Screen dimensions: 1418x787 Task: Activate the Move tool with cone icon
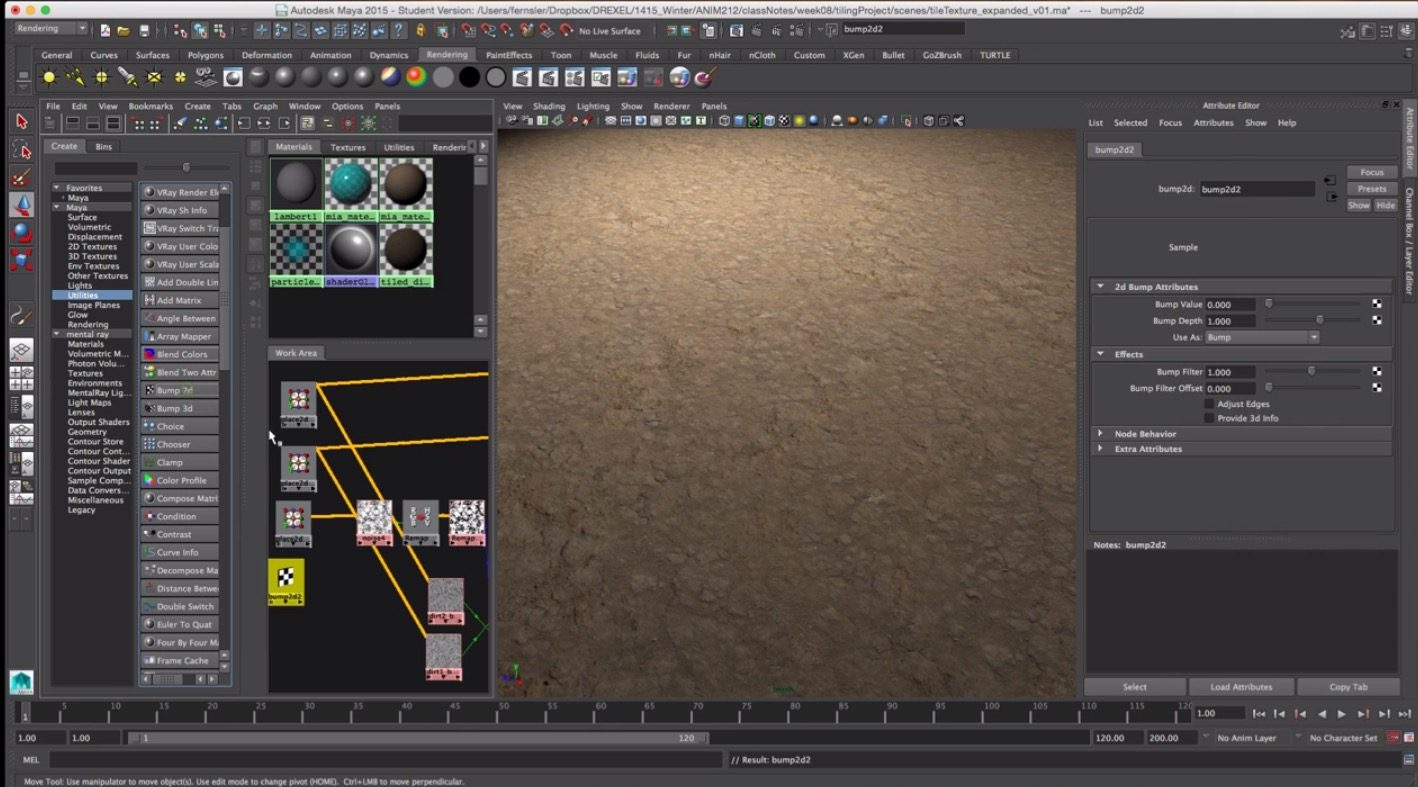pyautogui.click(x=21, y=205)
